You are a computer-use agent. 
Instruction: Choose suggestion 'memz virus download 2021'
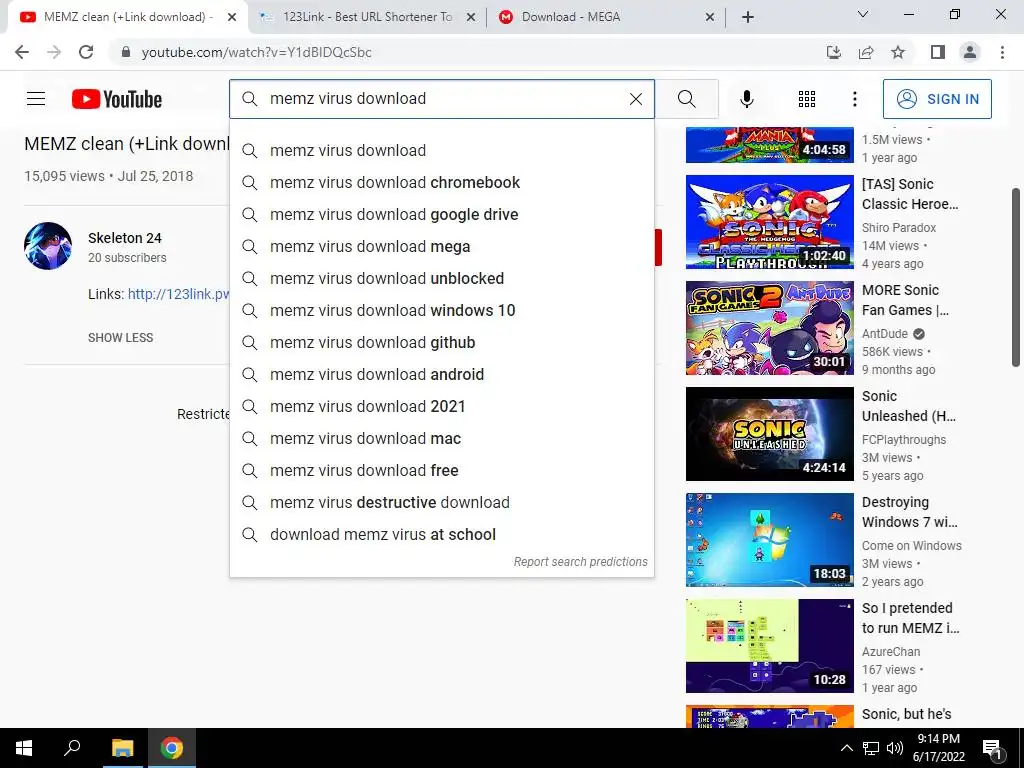pos(441,406)
